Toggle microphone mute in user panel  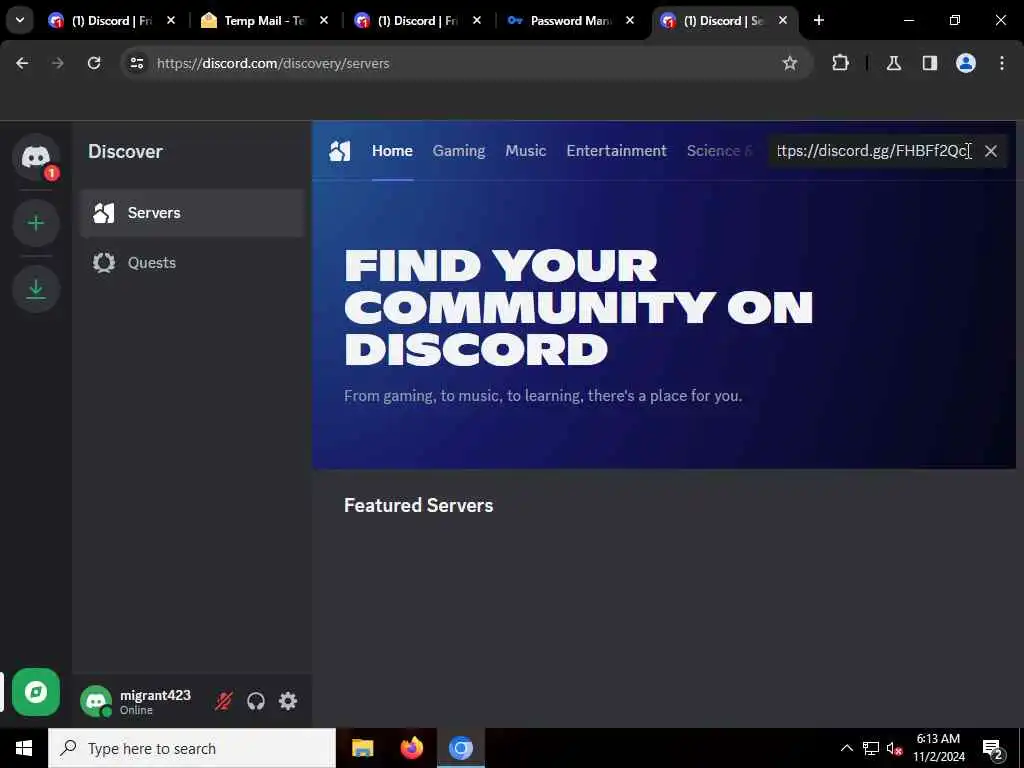coord(223,701)
